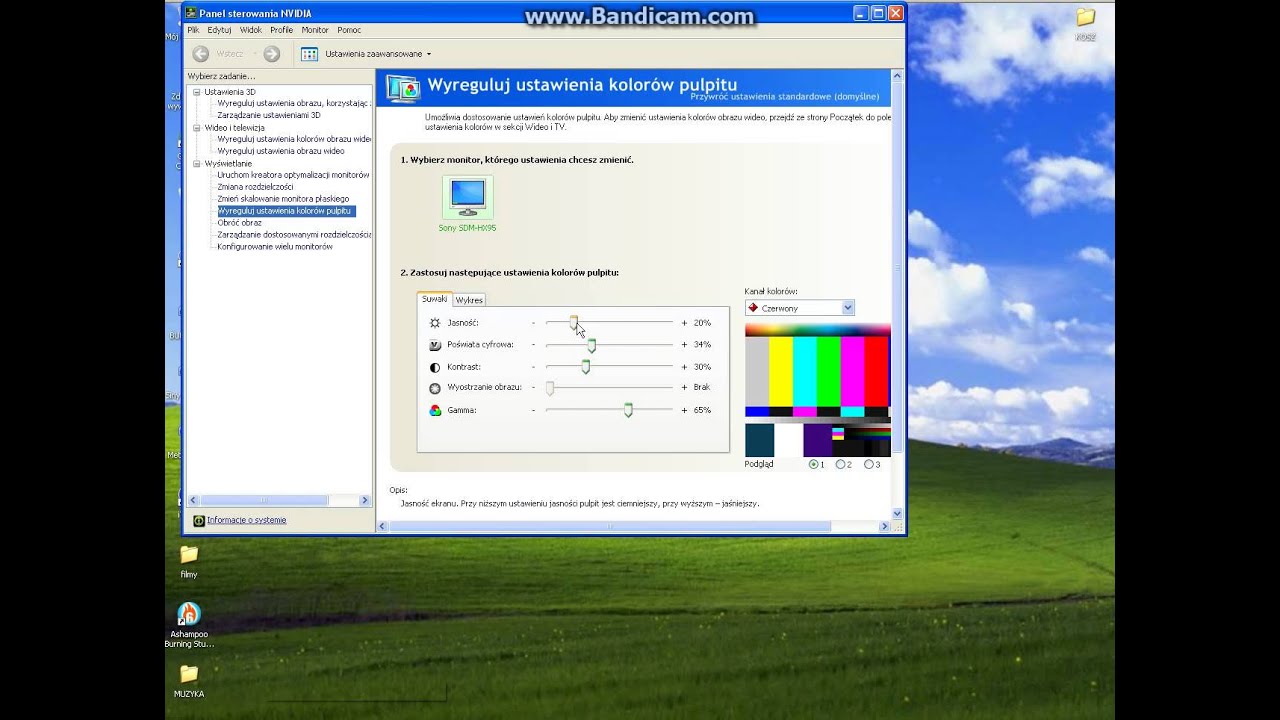Click the Kontrast slider thumb
Viewport: 1280px width, 720px height.
[586, 367]
